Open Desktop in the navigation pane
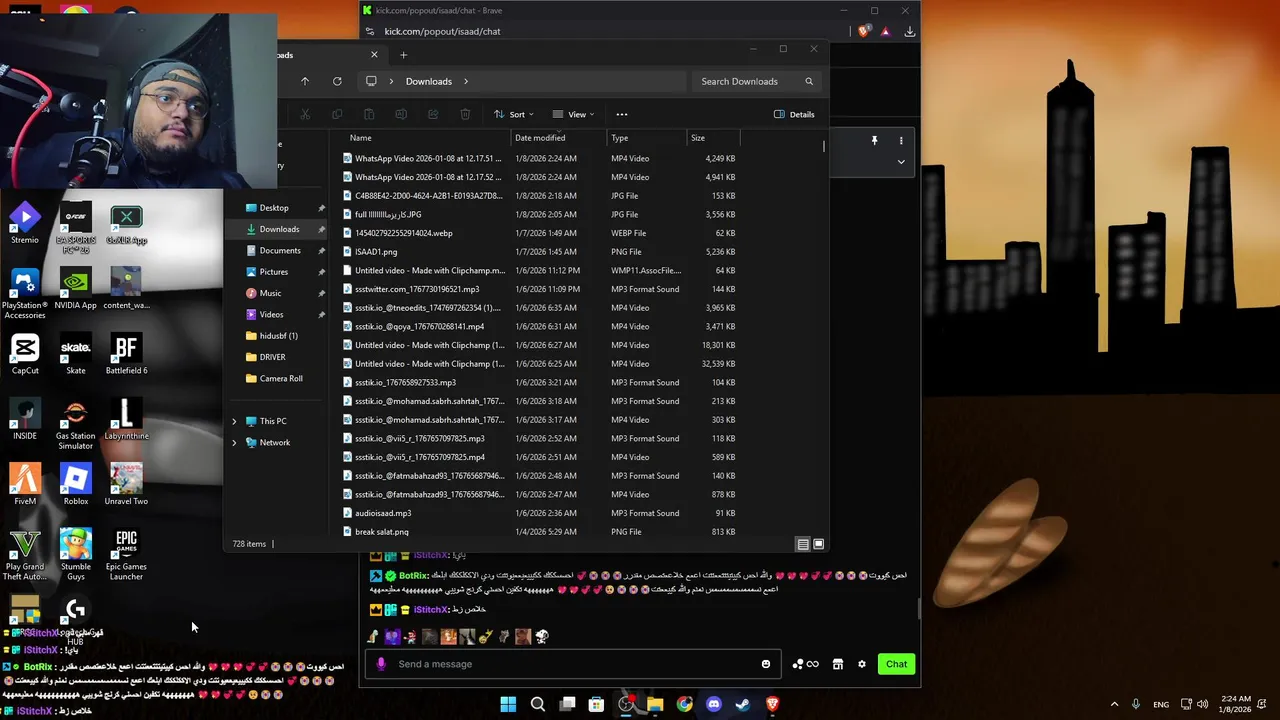 (x=274, y=208)
